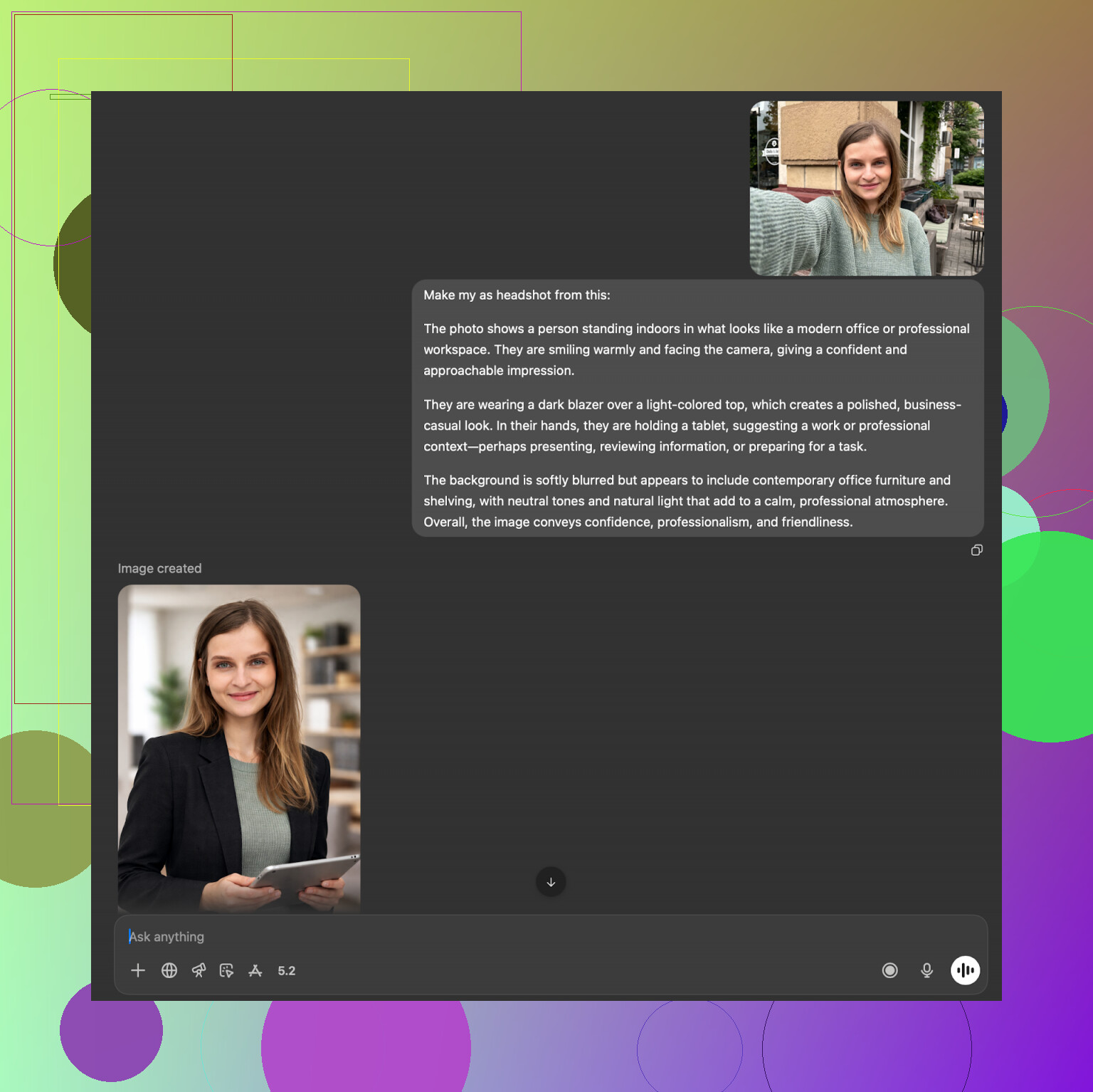Jump to latest with the down-arrow button
1093x1092 pixels.
(551, 882)
